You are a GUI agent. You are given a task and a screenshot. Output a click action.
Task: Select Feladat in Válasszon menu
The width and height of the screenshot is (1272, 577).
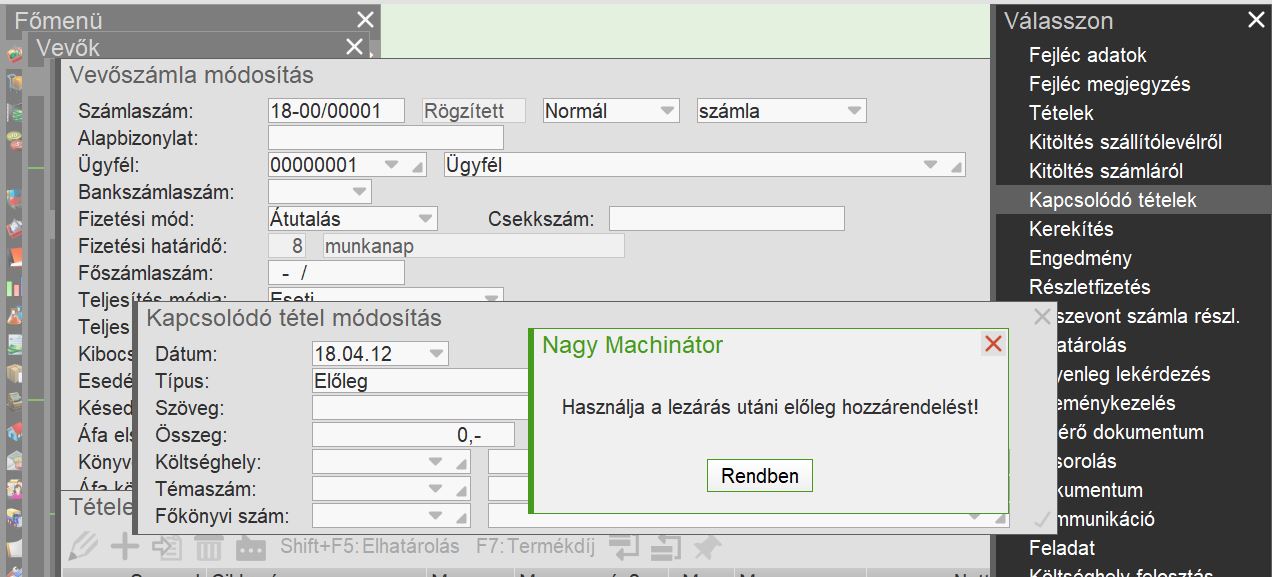click(1061, 548)
